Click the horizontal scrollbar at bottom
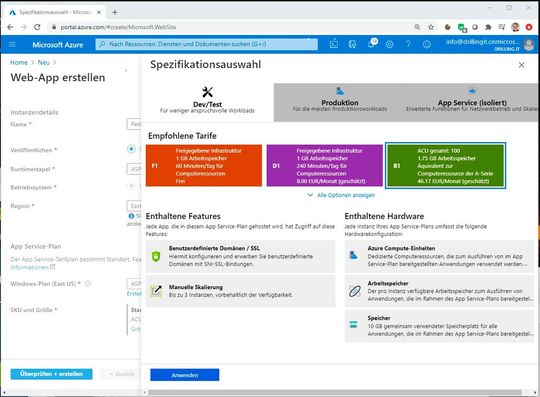This screenshot has width=540, height=397. 335,393
